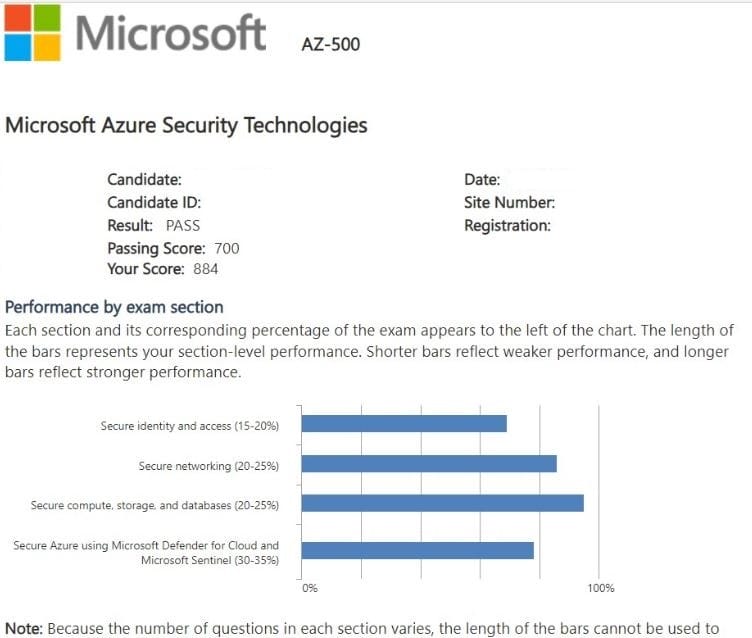The height and width of the screenshot is (638, 752).
Task: Click the Site Number label
Action: (x=509, y=203)
